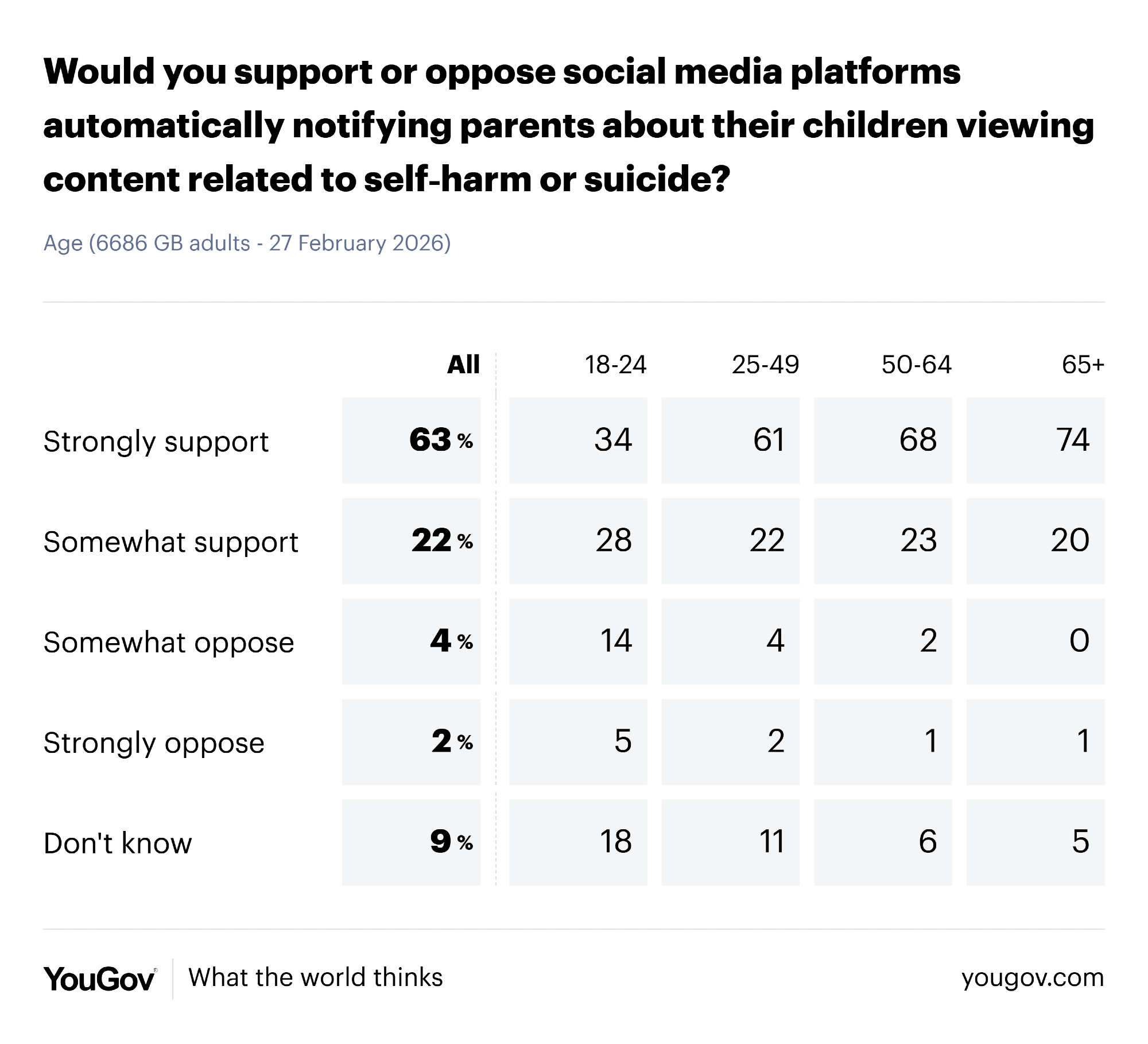
Task: Click the Strongly support row label
Action: pyautogui.click(x=156, y=442)
